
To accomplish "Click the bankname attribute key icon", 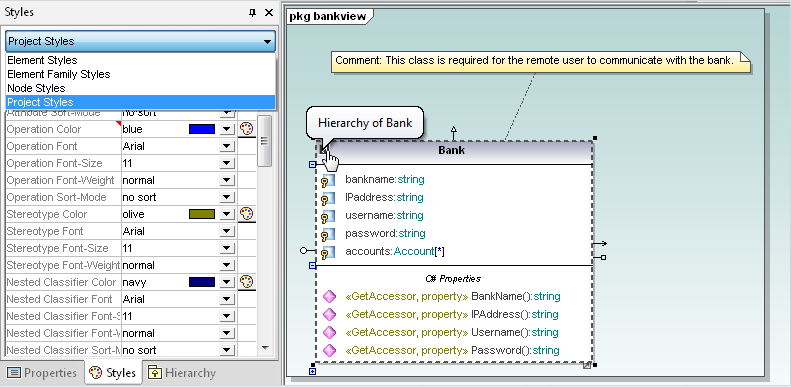I will point(327,180).
